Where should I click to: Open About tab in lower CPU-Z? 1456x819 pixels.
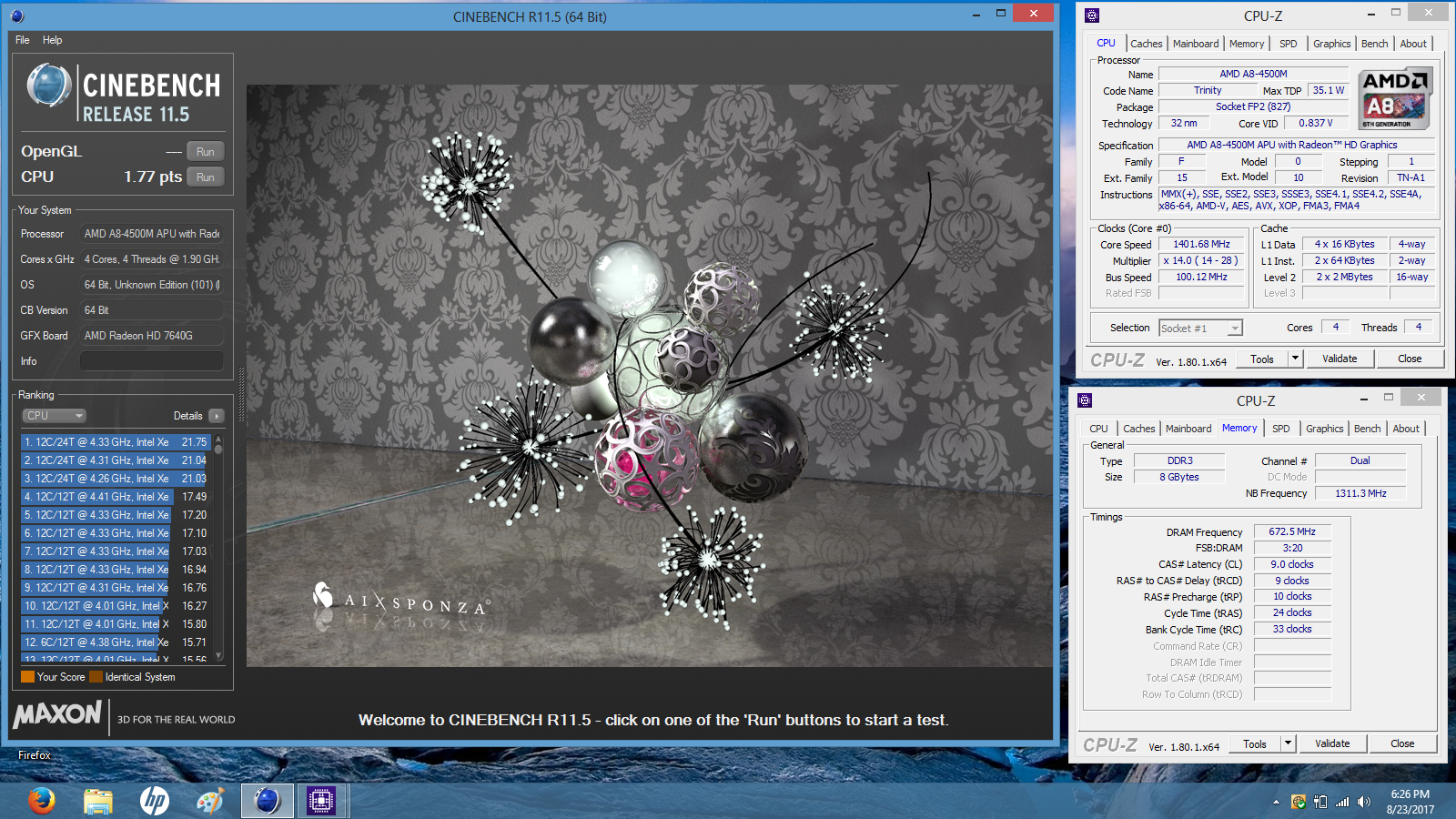click(1406, 429)
